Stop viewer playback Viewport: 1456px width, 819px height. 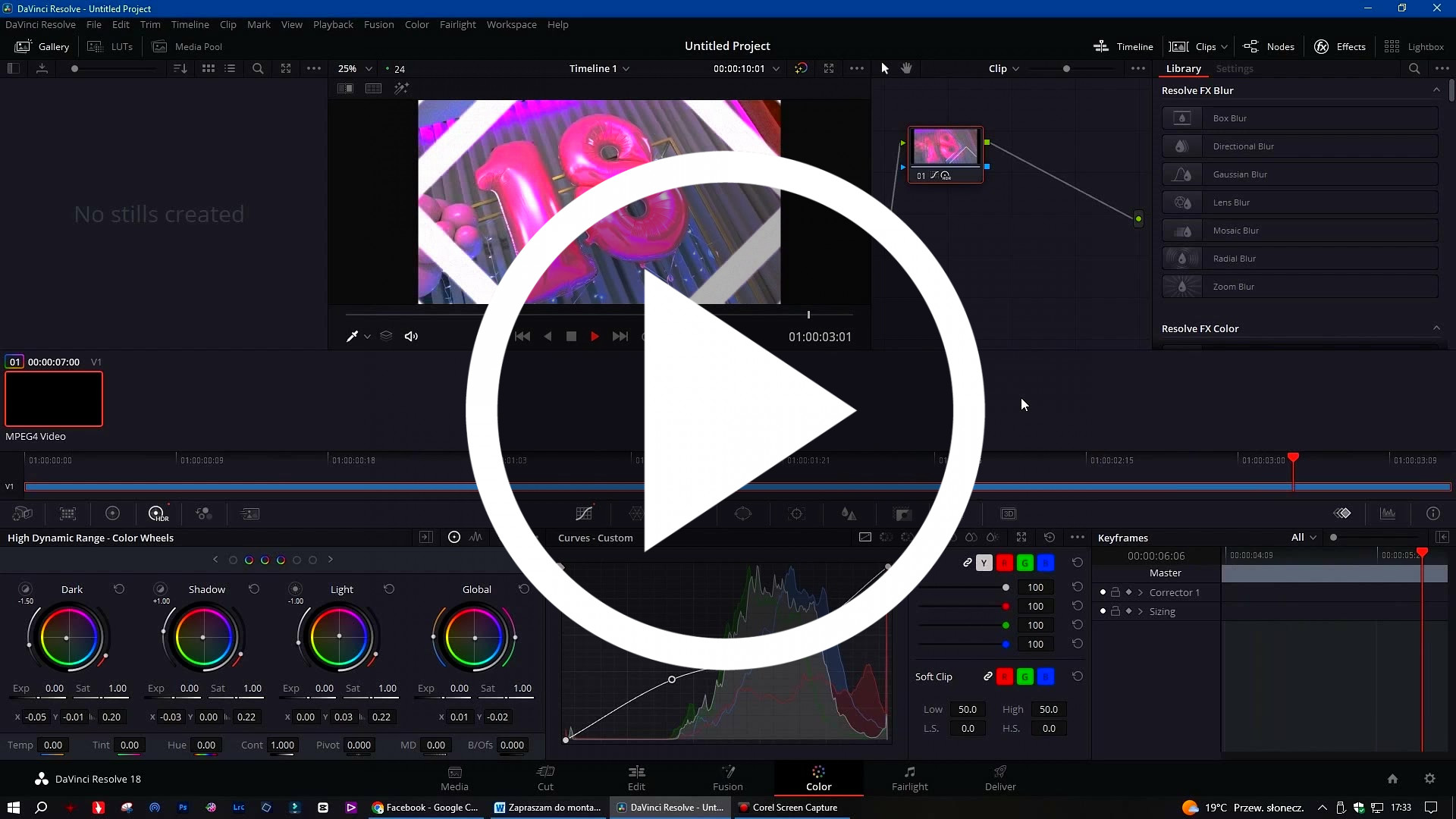pyautogui.click(x=571, y=336)
